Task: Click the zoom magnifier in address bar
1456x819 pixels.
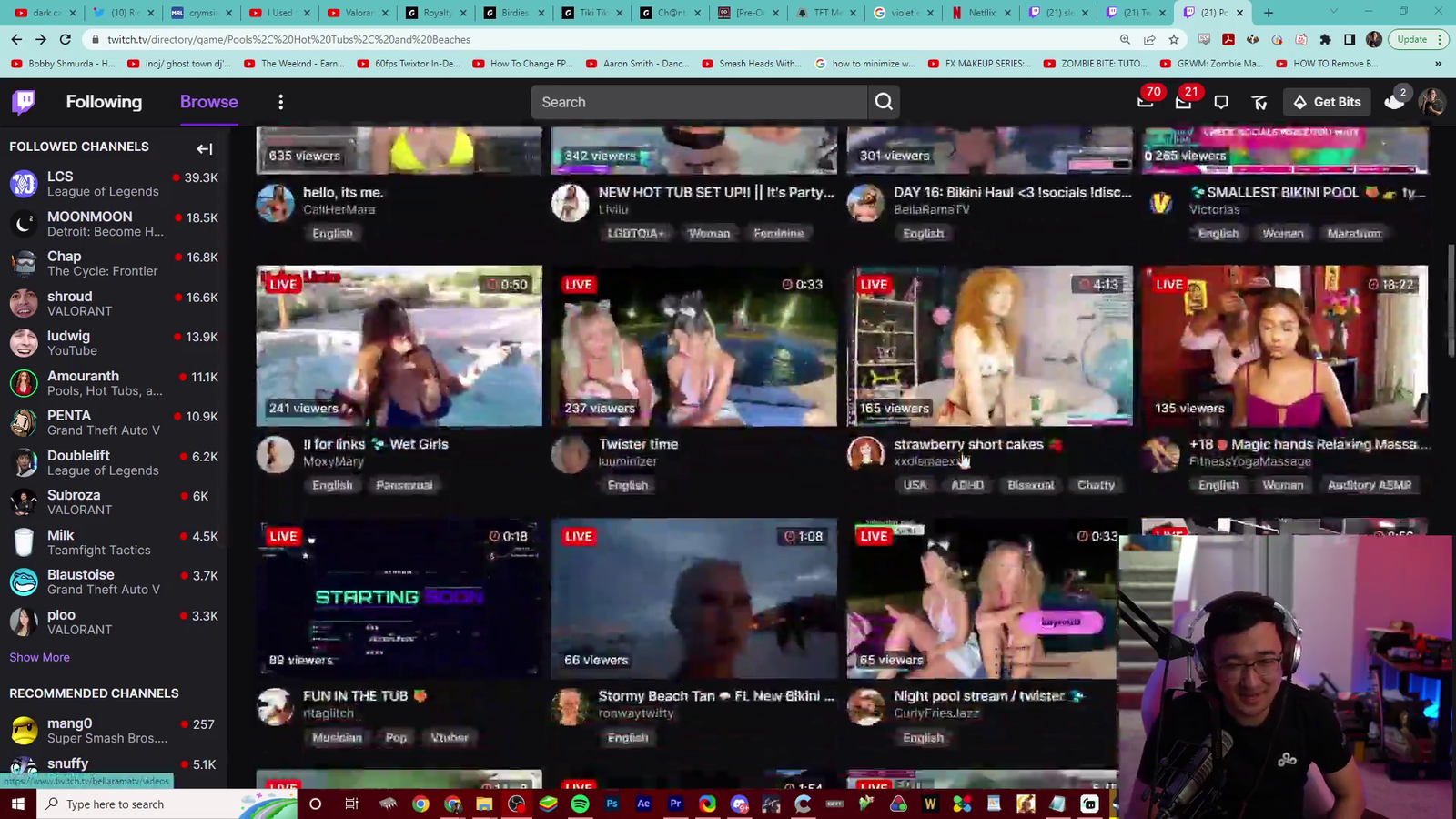Action: (x=1125, y=39)
